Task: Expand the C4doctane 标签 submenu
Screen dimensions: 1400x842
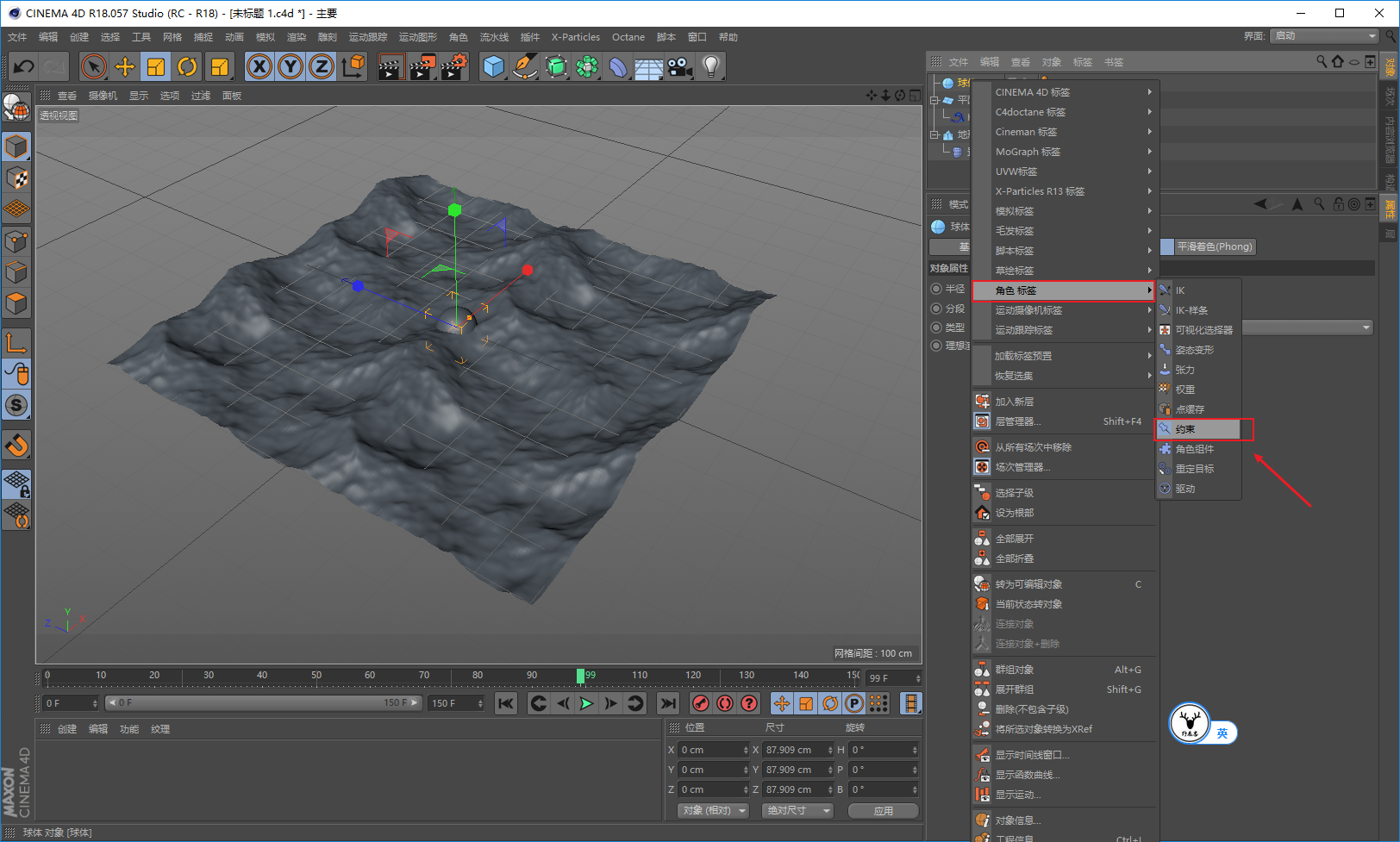Action: 1065,112
